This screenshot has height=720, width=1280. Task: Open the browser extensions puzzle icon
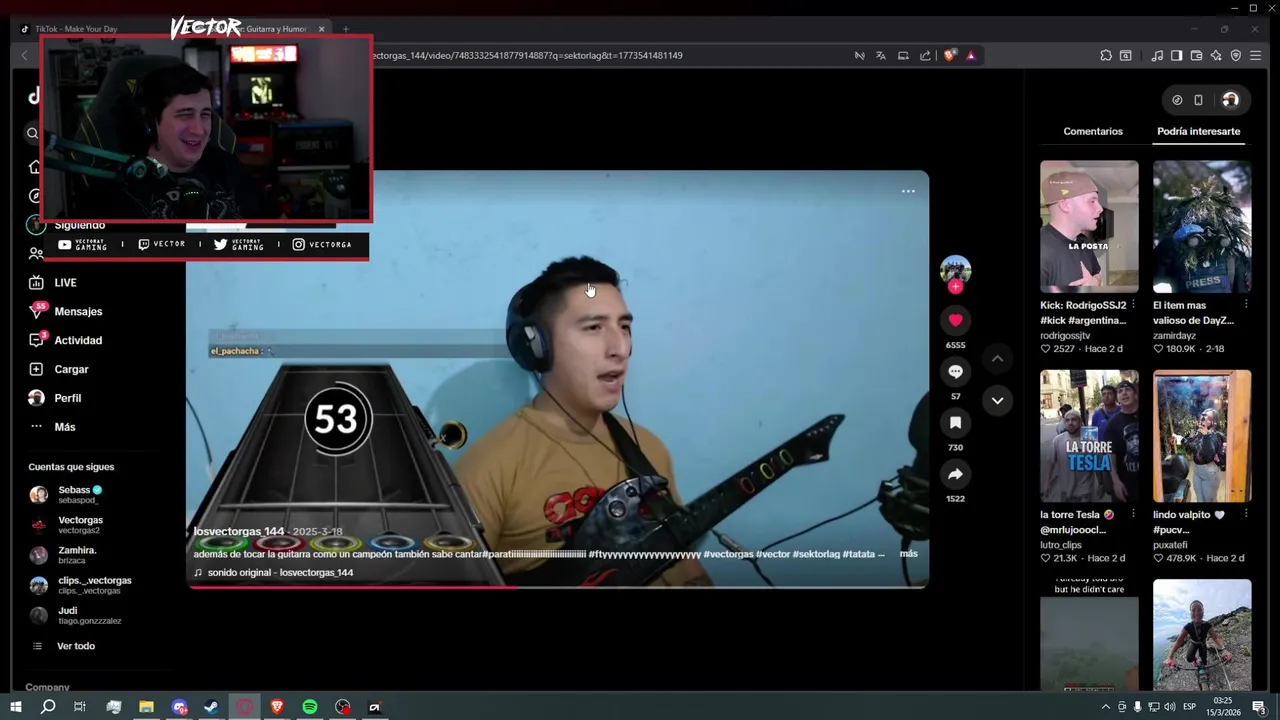point(1106,55)
